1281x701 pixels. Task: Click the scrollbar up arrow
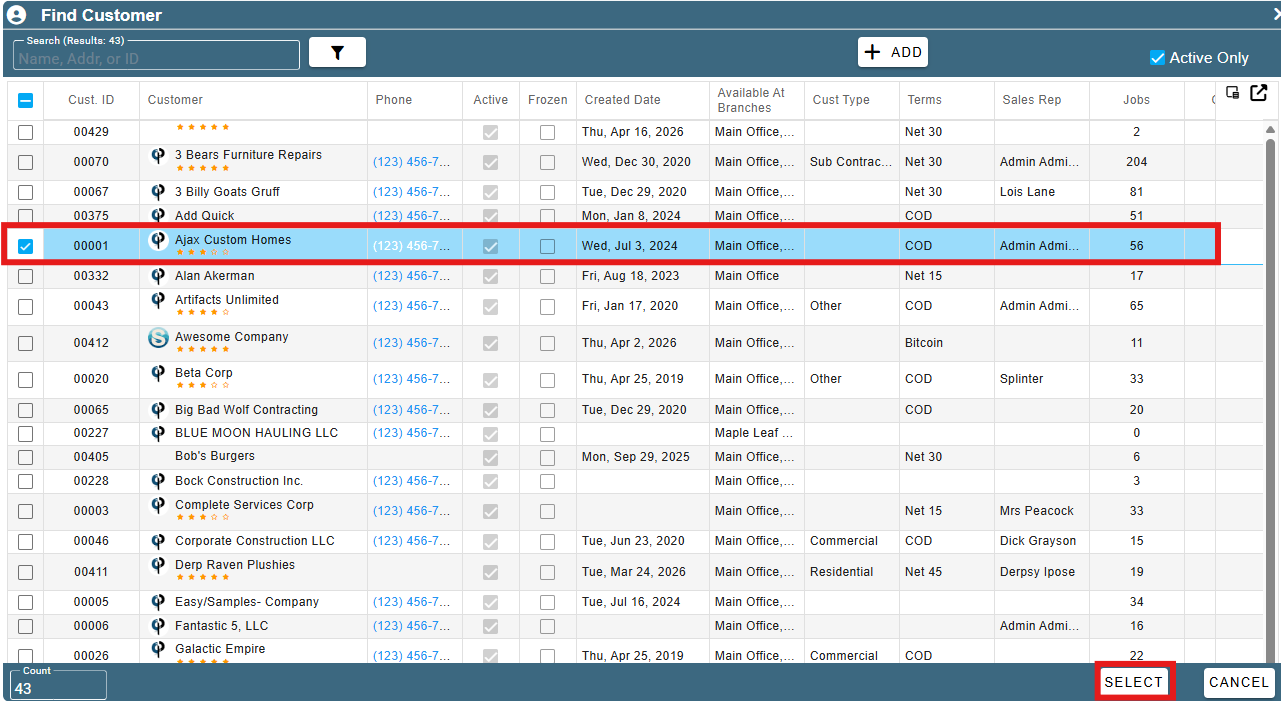(1271, 130)
